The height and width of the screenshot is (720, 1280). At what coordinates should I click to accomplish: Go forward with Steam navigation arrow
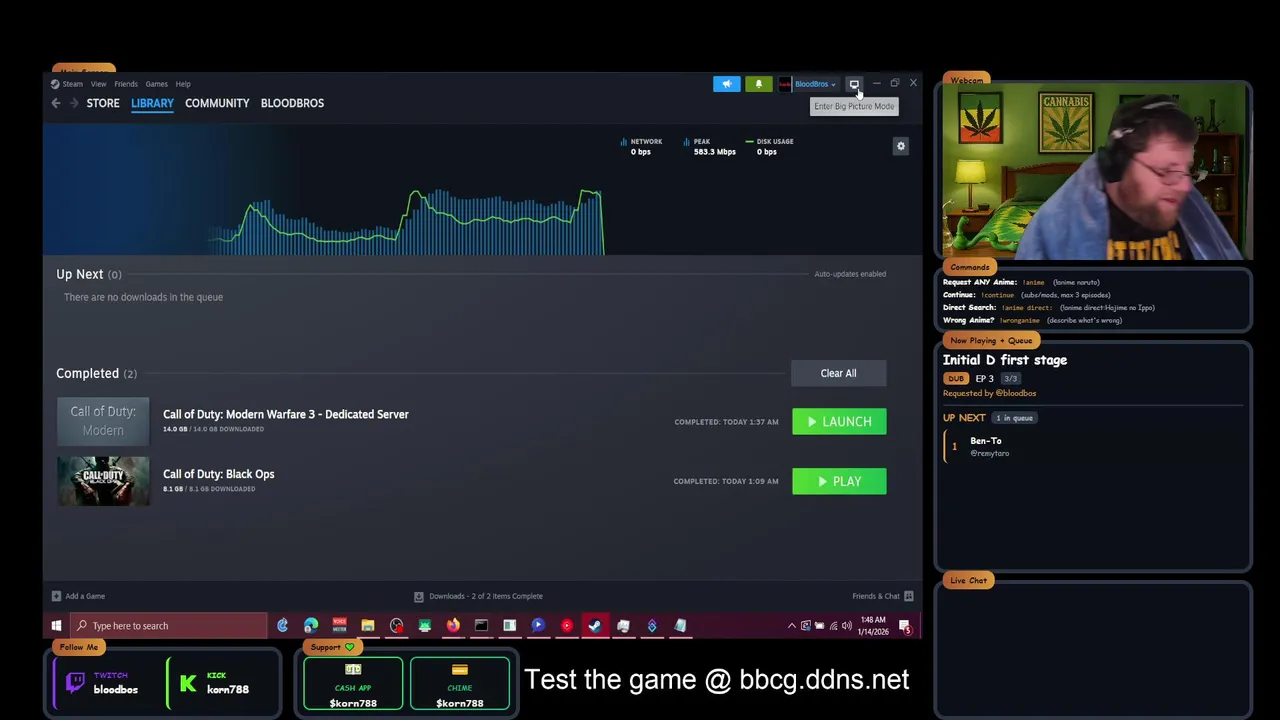[x=73, y=103]
